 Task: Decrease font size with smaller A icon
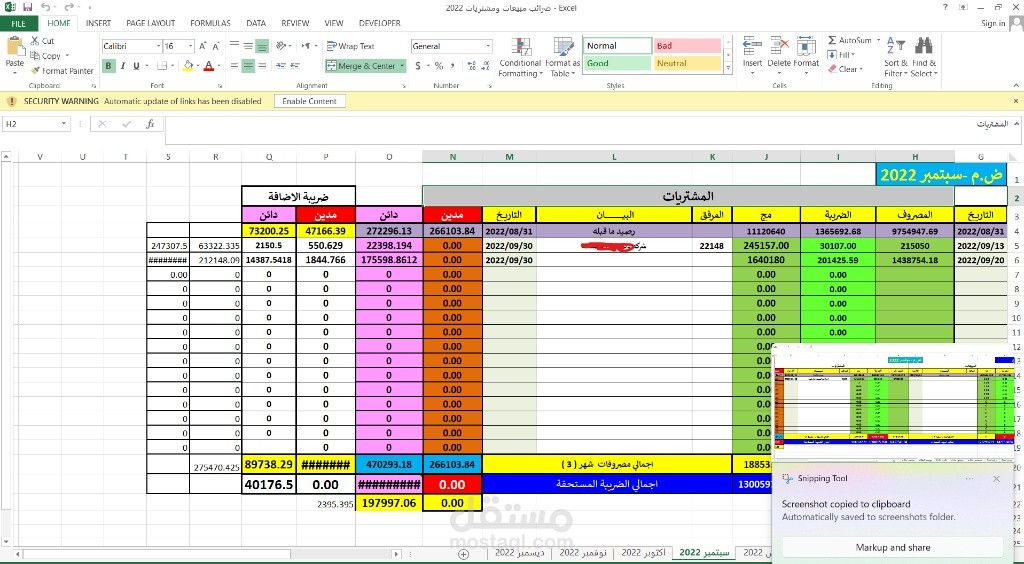point(216,46)
